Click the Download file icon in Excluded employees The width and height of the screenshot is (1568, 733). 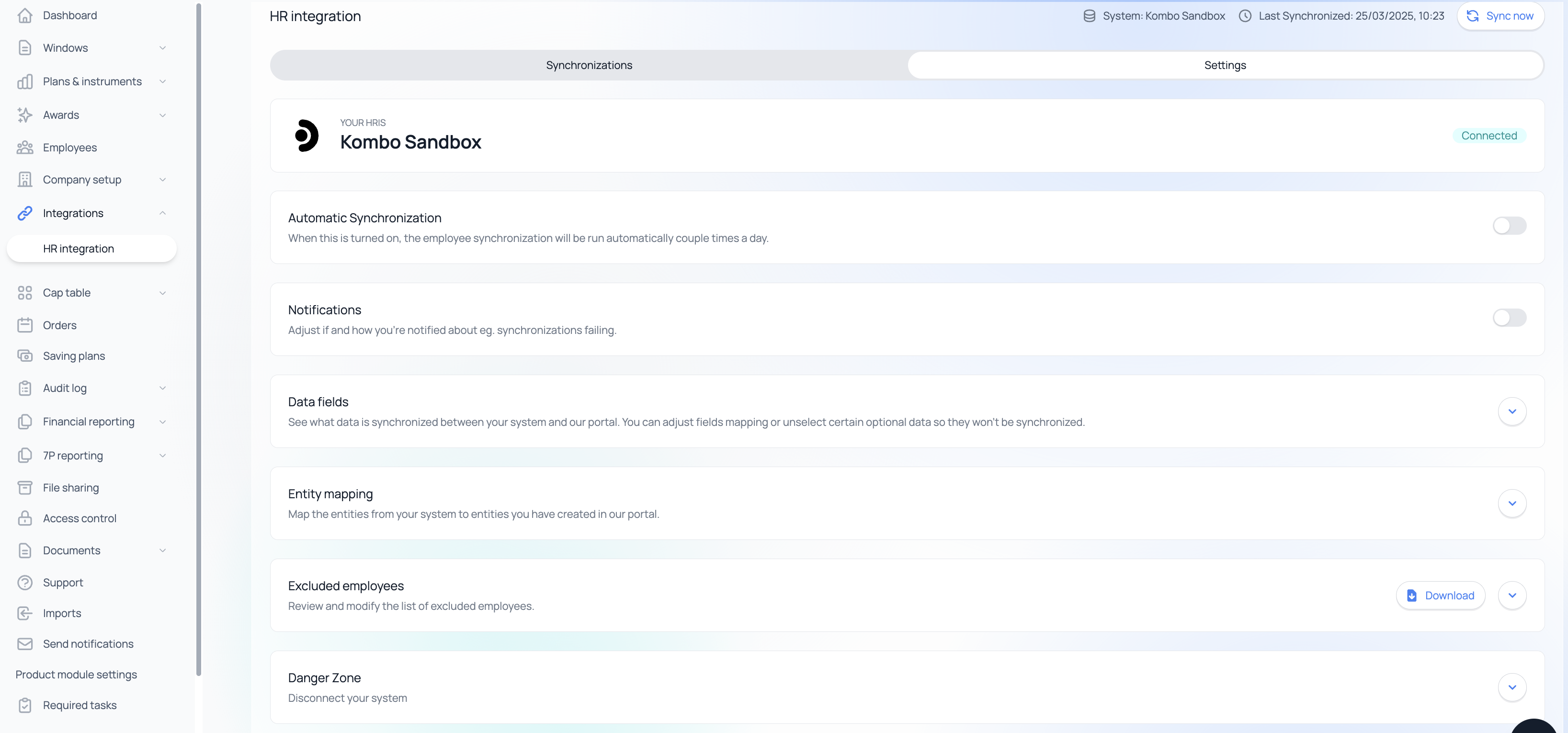point(1411,596)
